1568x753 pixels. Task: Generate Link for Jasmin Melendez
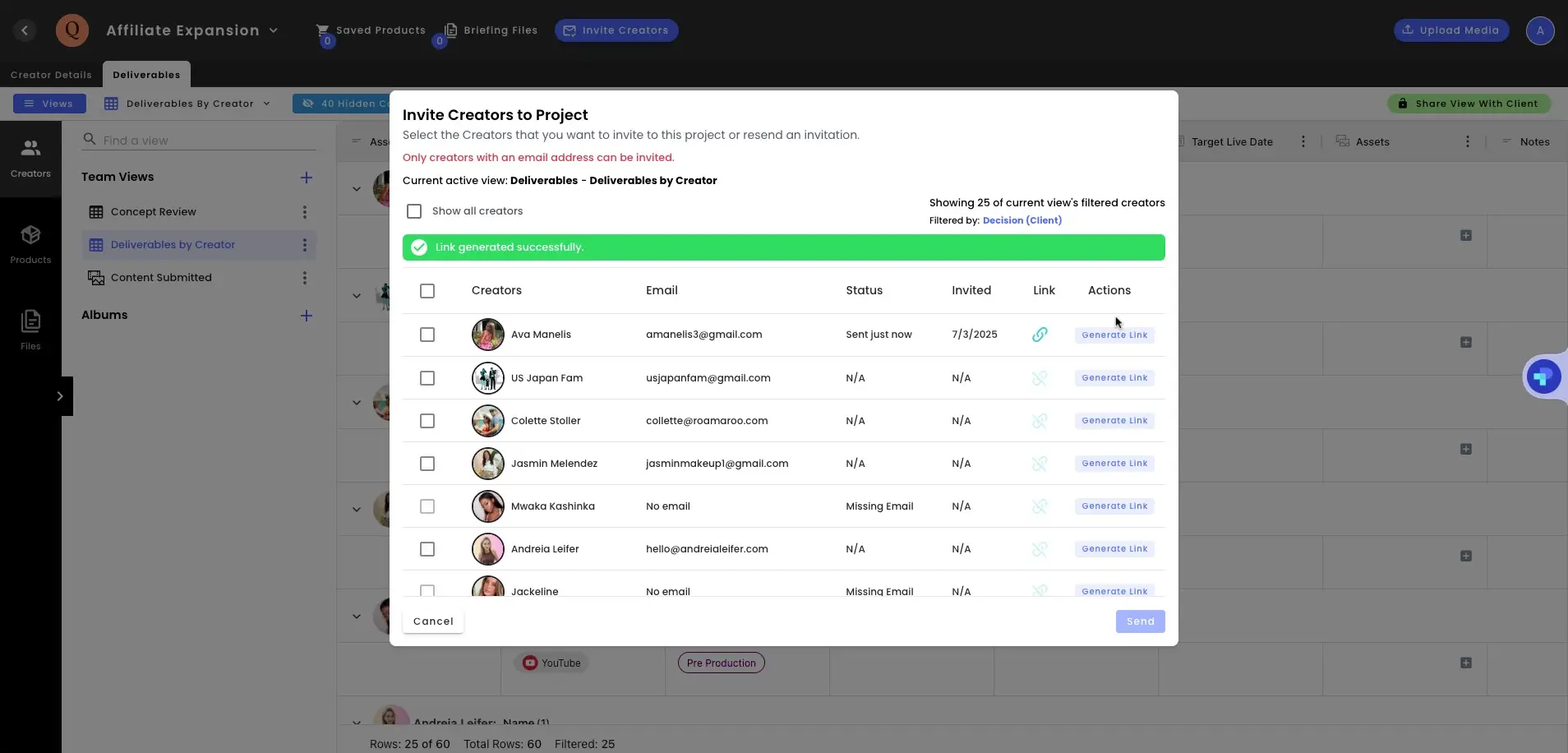click(x=1114, y=463)
